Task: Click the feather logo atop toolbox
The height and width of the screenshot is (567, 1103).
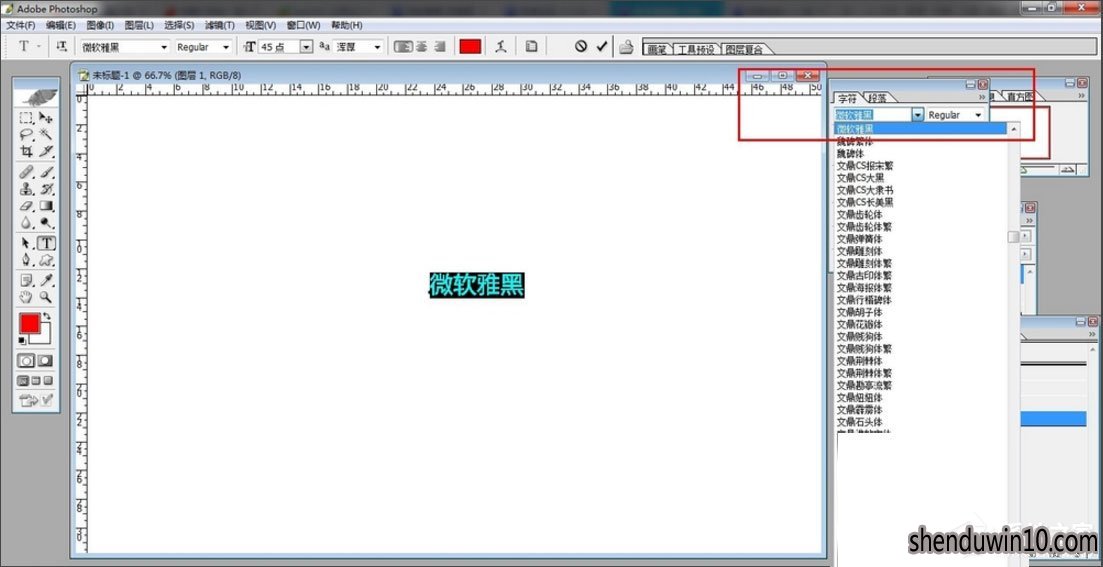Action: click(39, 96)
